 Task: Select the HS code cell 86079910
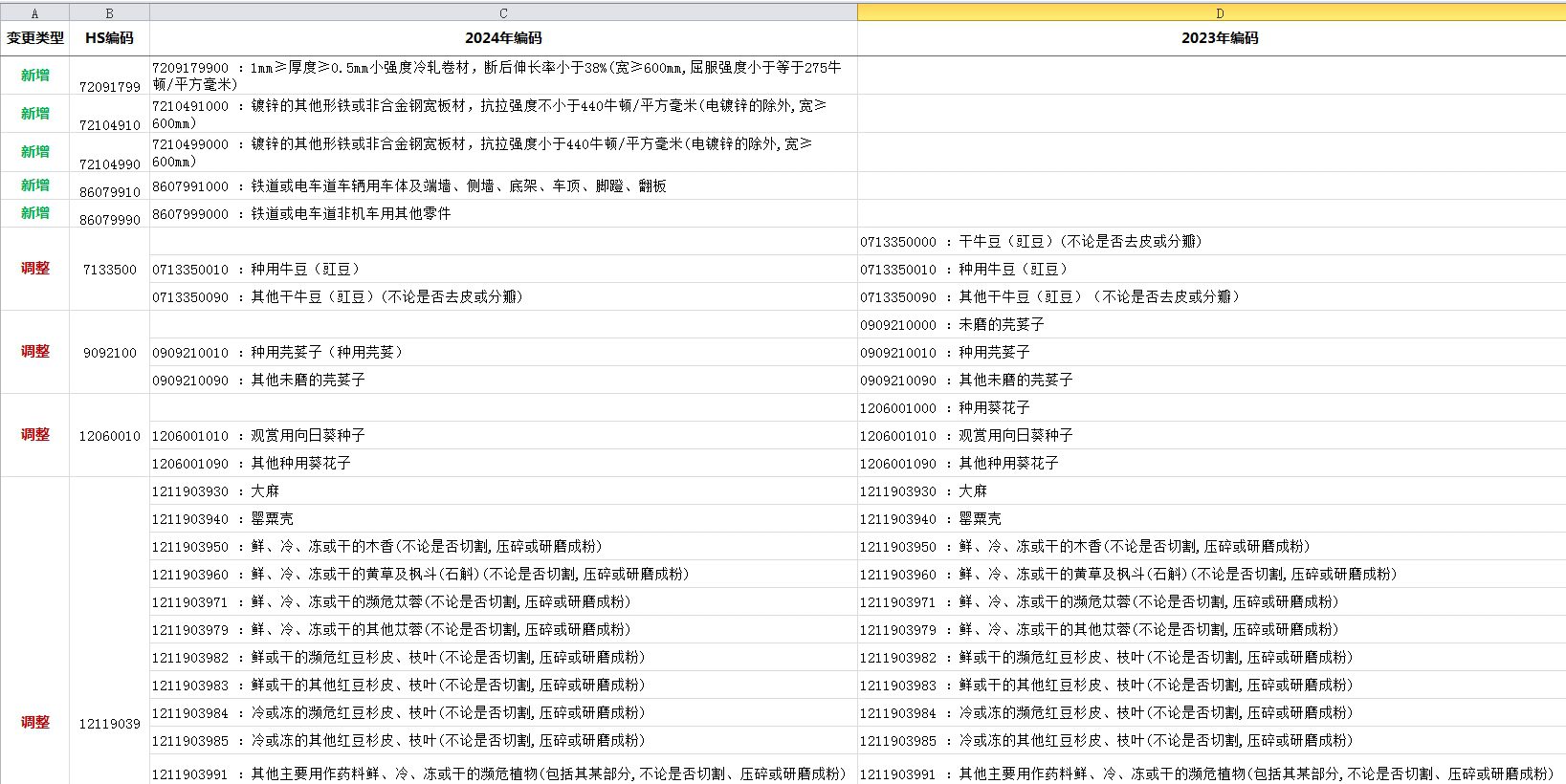[x=109, y=191]
